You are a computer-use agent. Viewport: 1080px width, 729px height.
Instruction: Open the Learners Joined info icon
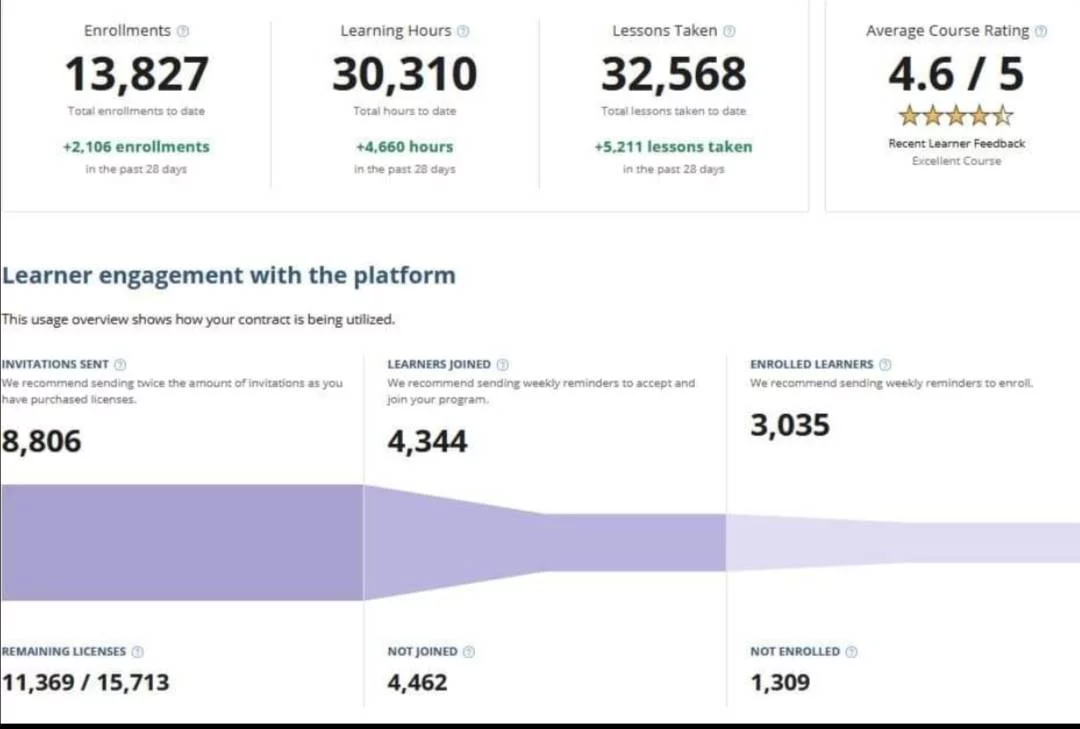click(503, 365)
